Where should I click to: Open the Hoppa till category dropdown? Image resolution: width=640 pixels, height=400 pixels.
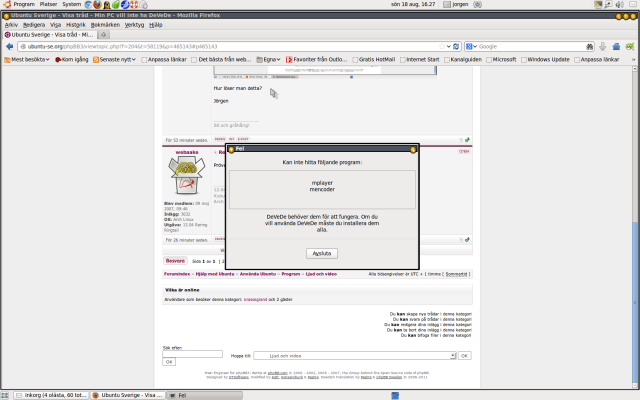coord(354,356)
